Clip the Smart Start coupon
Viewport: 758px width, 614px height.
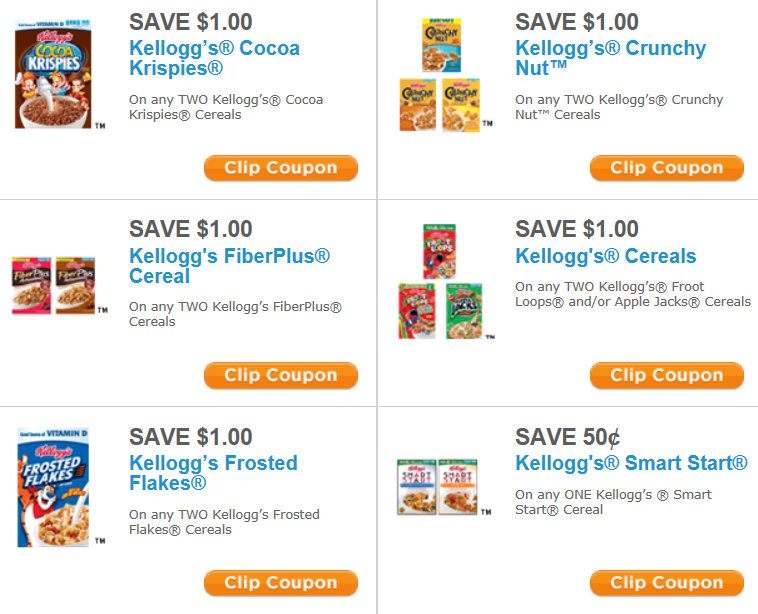pos(666,583)
